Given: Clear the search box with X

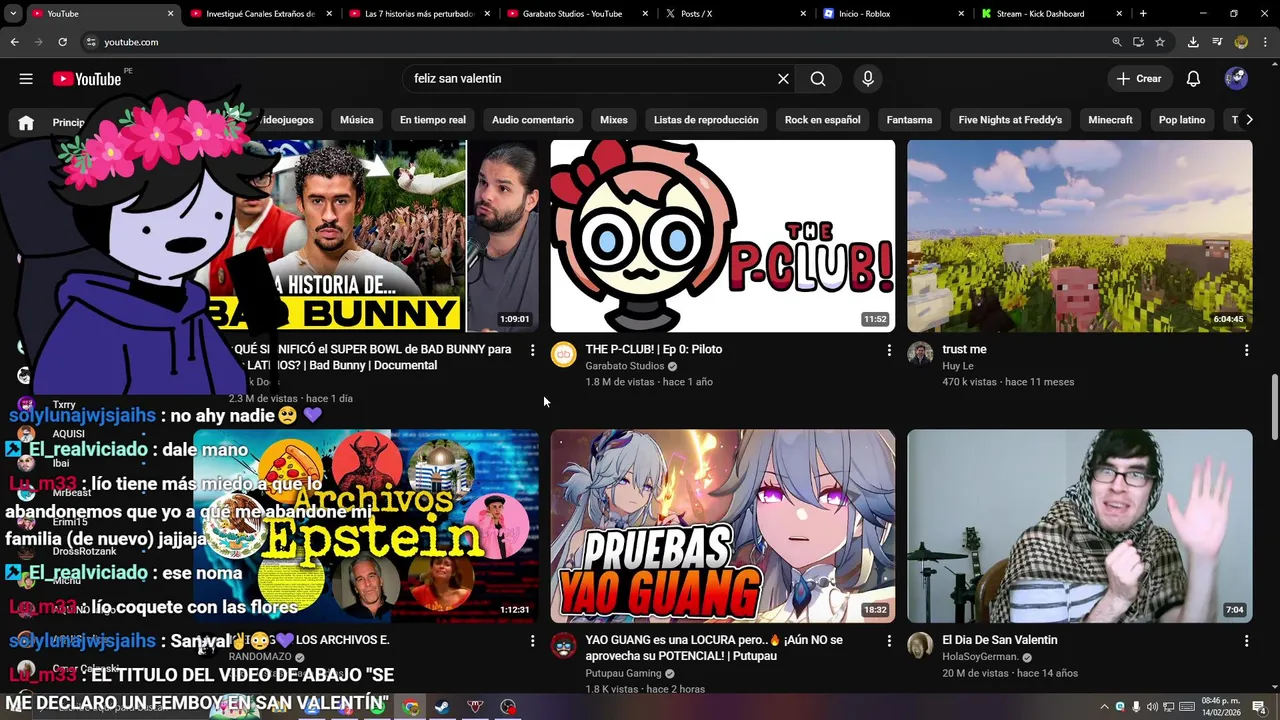Looking at the screenshot, I should [783, 79].
